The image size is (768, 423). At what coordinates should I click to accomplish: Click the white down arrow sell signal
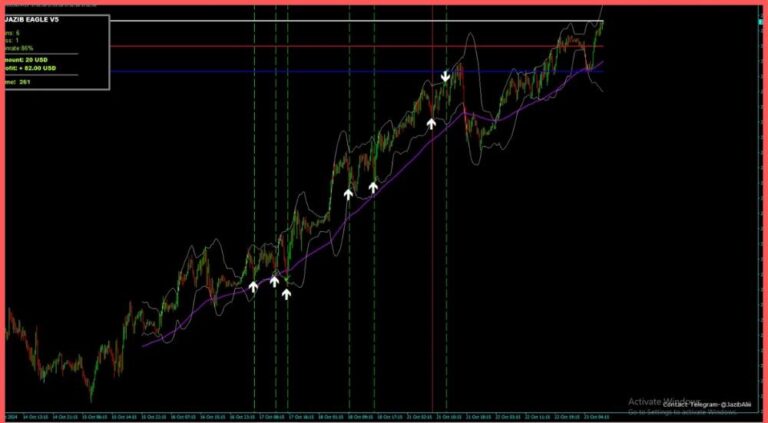click(x=446, y=76)
